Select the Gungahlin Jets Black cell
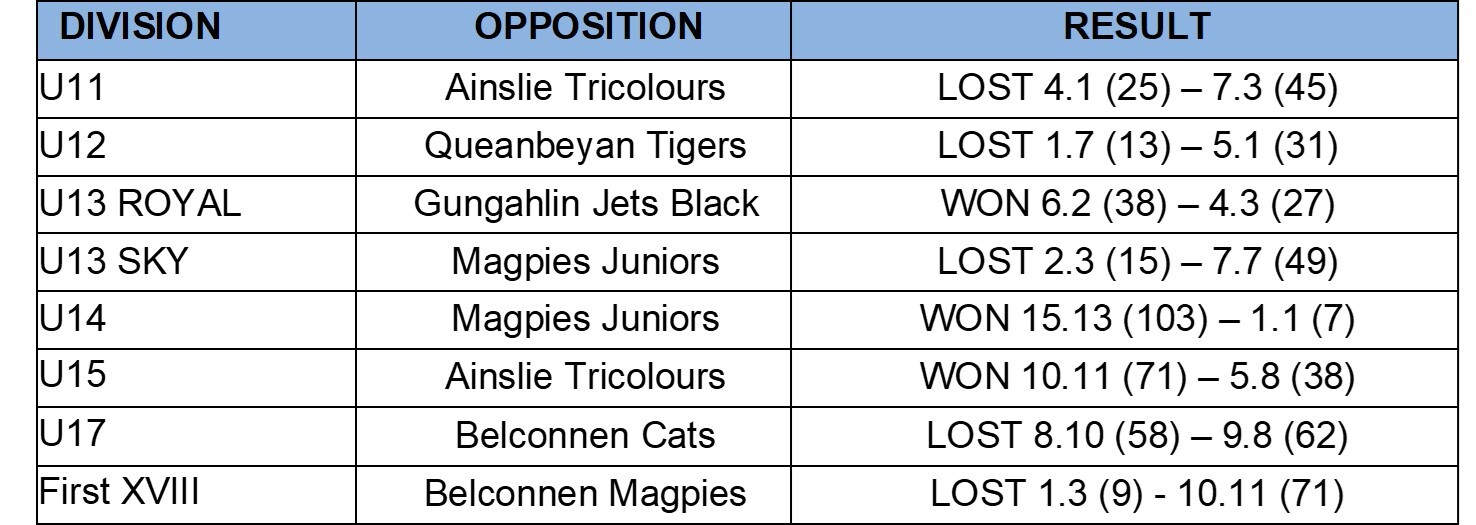The image size is (1476, 525). (585, 204)
